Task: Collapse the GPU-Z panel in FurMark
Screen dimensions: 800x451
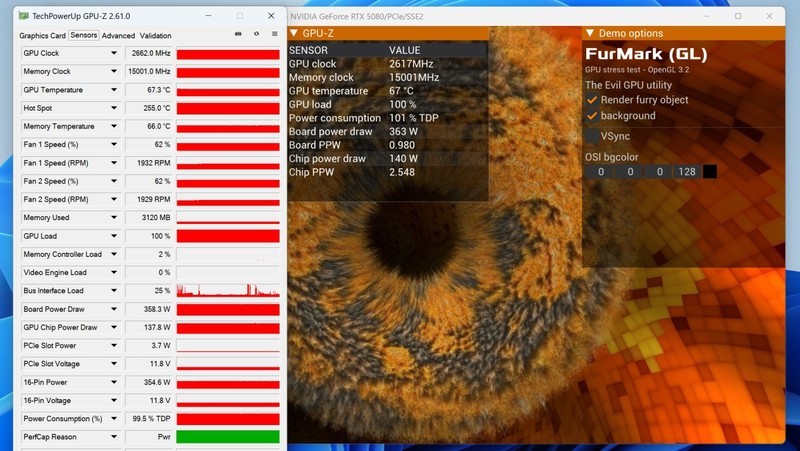Action: [x=294, y=33]
